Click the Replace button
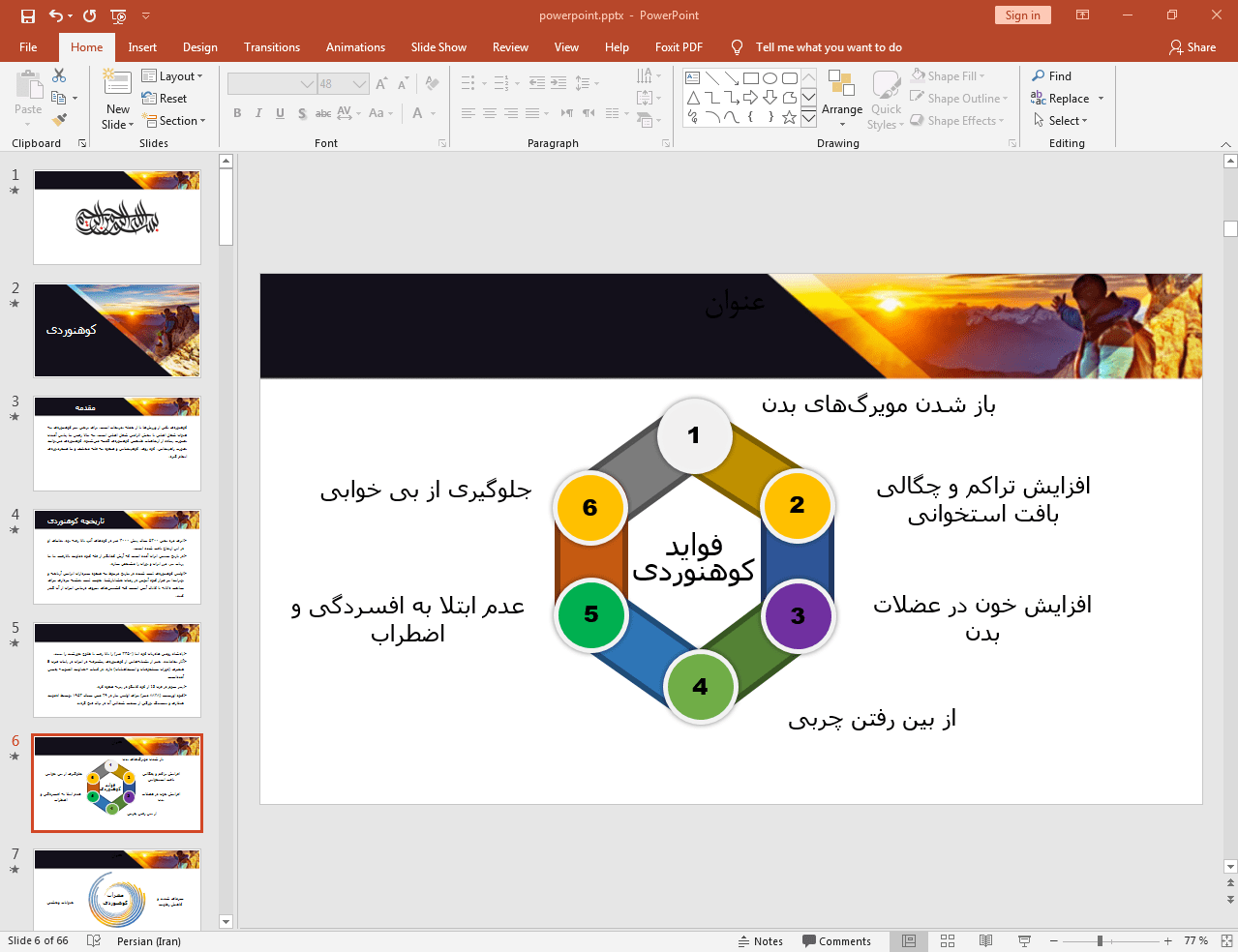Image resolution: width=1238 pixels, height=952 pixels. tap(1068, 99)
